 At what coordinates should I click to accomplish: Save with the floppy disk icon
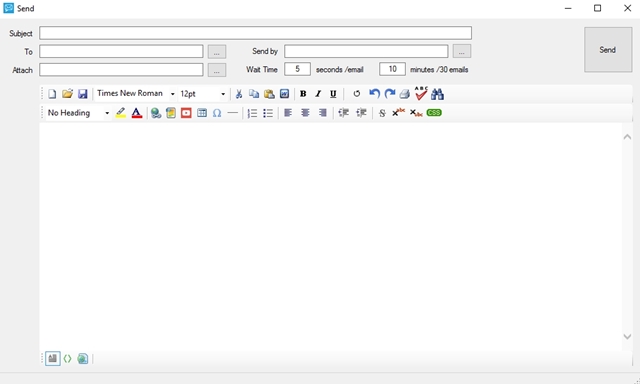tap(83, 94)
